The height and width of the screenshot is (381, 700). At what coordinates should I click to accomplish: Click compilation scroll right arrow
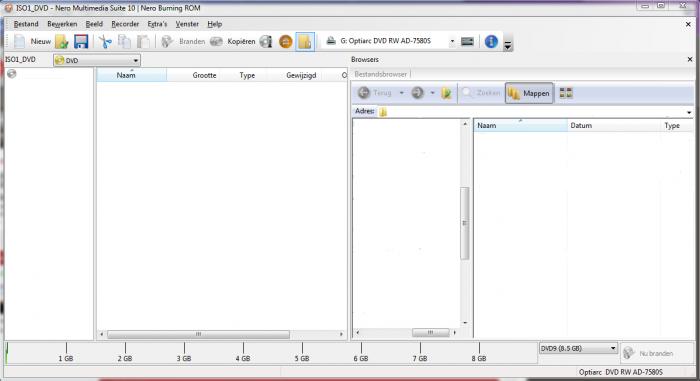point(341,334)
